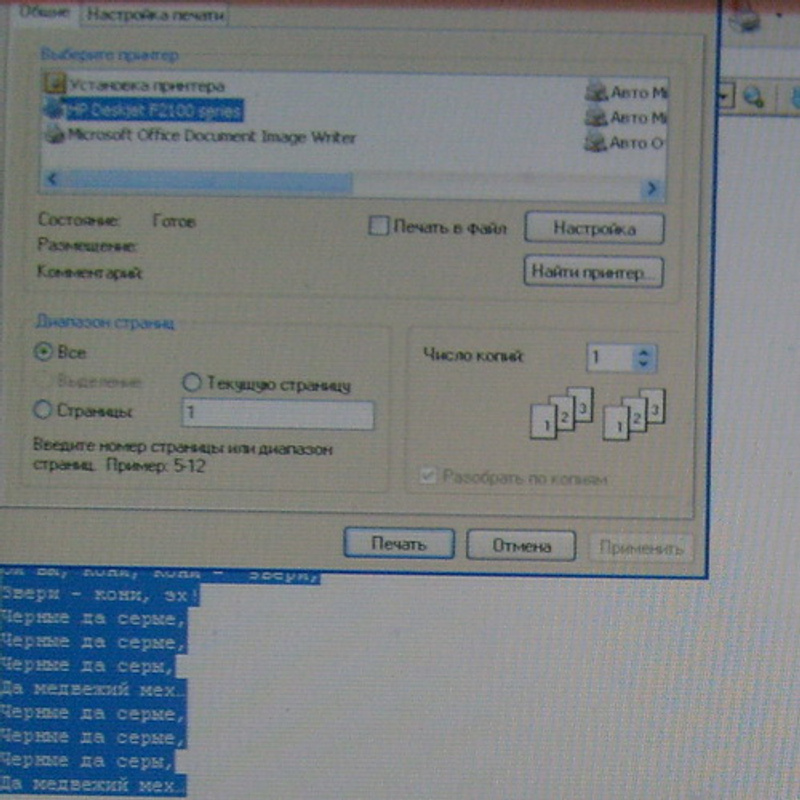
Task: Click right arrow of printer list scrollbar
Action: point(652,189)
